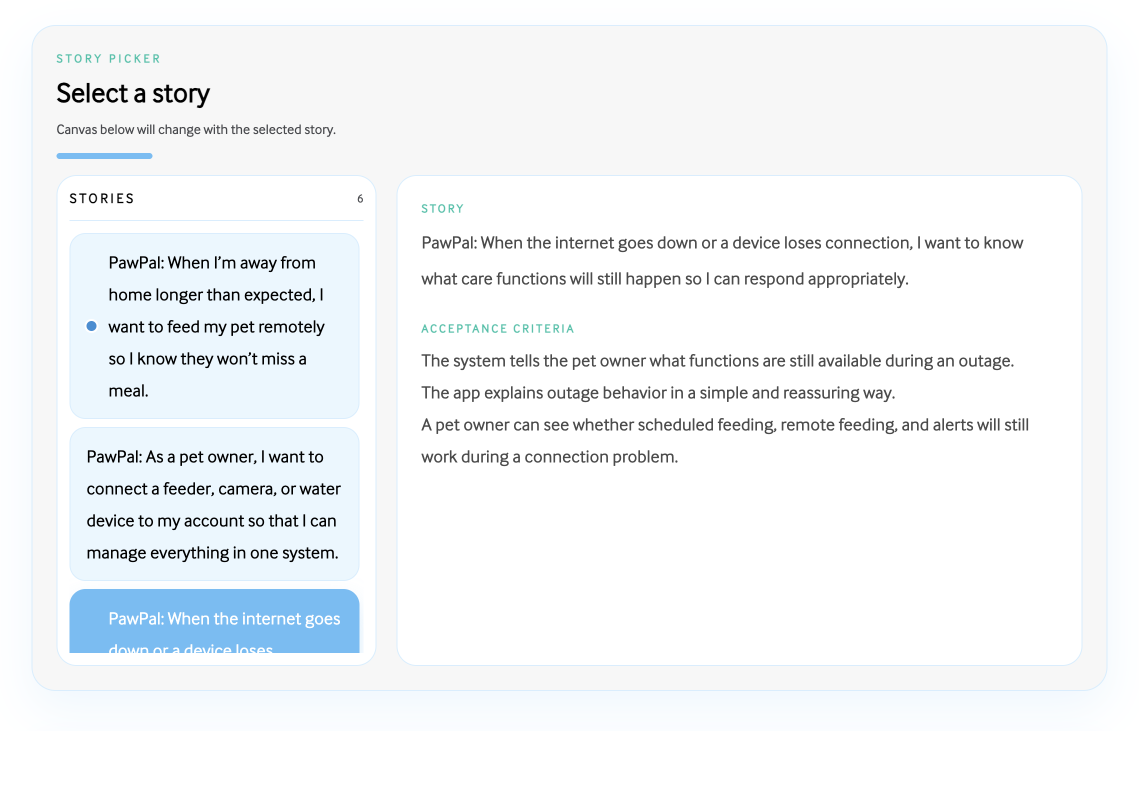Select the remote feeding PawPal story card
Screen dimensions: 1139x798
click(214, 326)
